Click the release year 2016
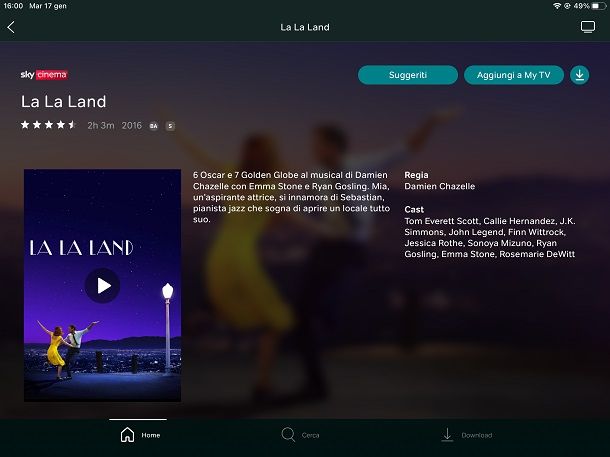This screenshot has height=457, width=610. pos(131,125)
